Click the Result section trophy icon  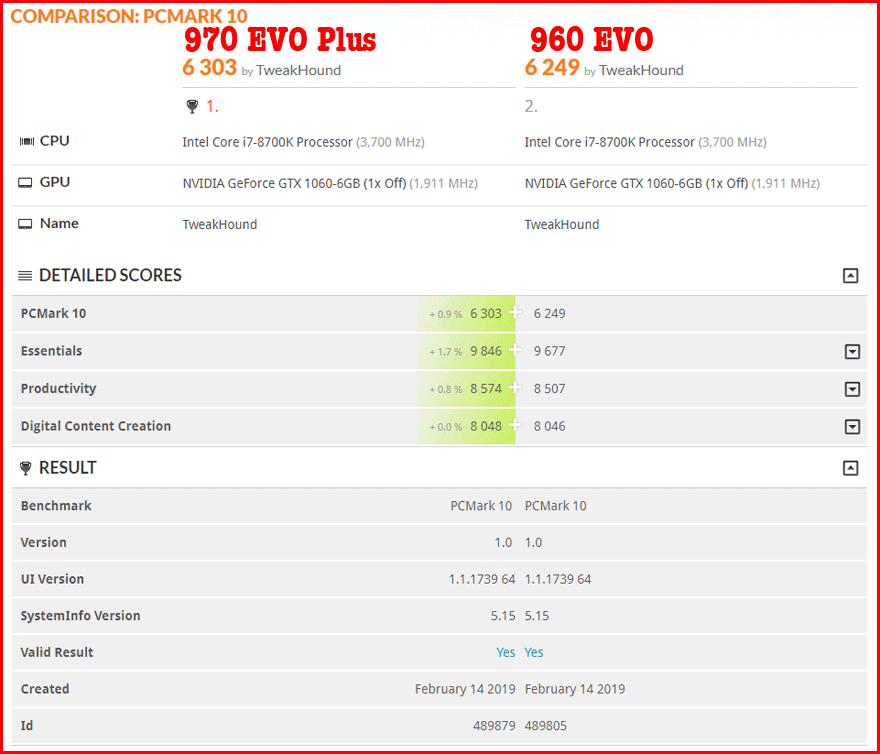[x=25, y=468]
